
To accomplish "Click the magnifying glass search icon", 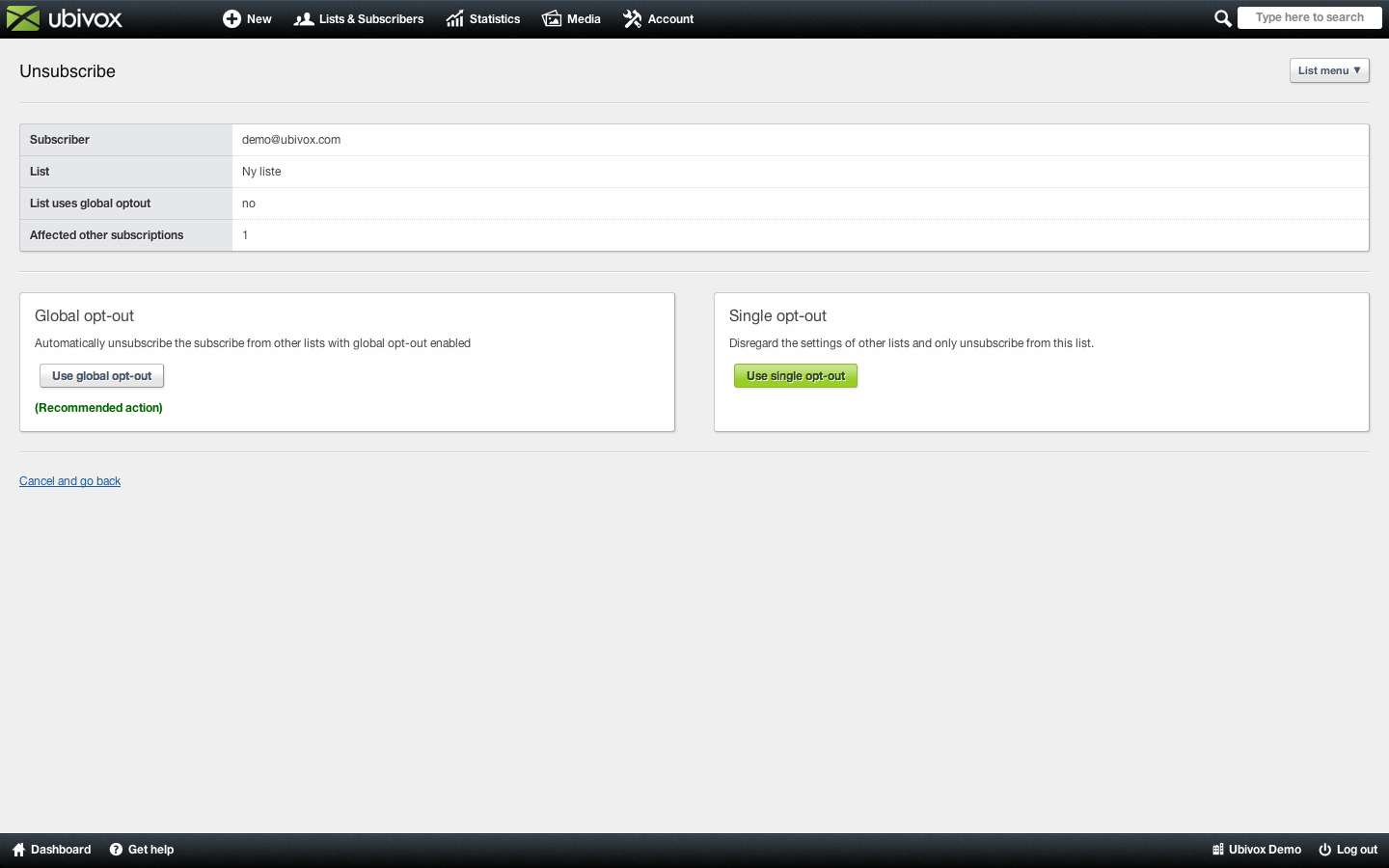I will coord(1222,18).
